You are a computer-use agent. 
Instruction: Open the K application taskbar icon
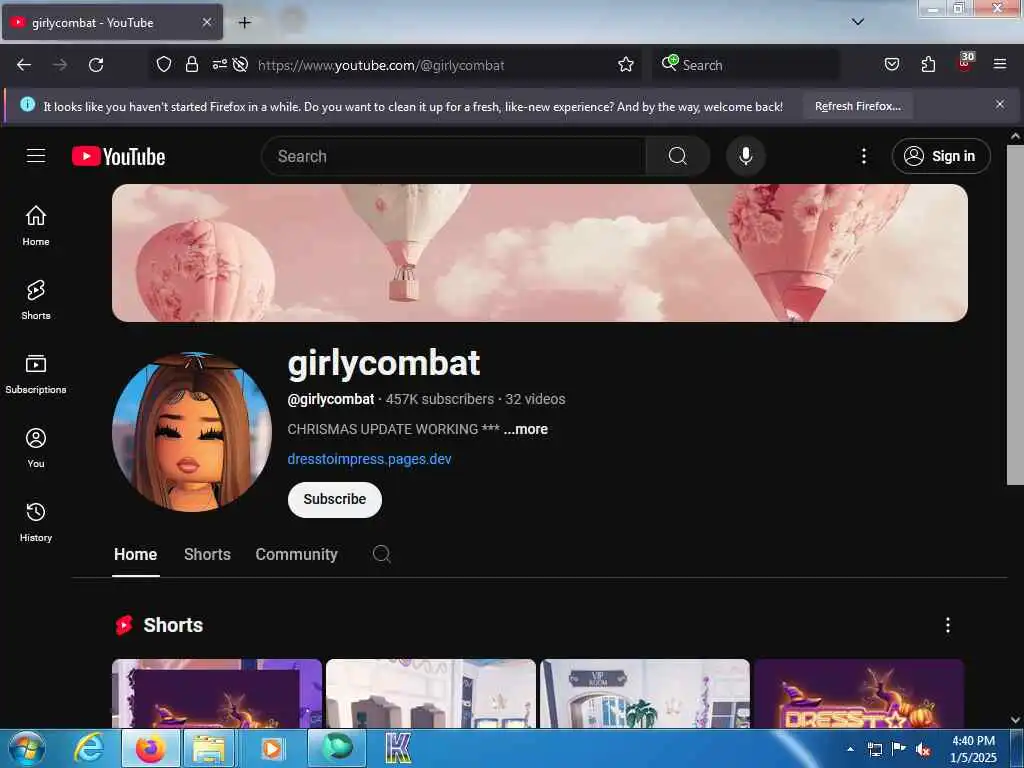[397, 748]
